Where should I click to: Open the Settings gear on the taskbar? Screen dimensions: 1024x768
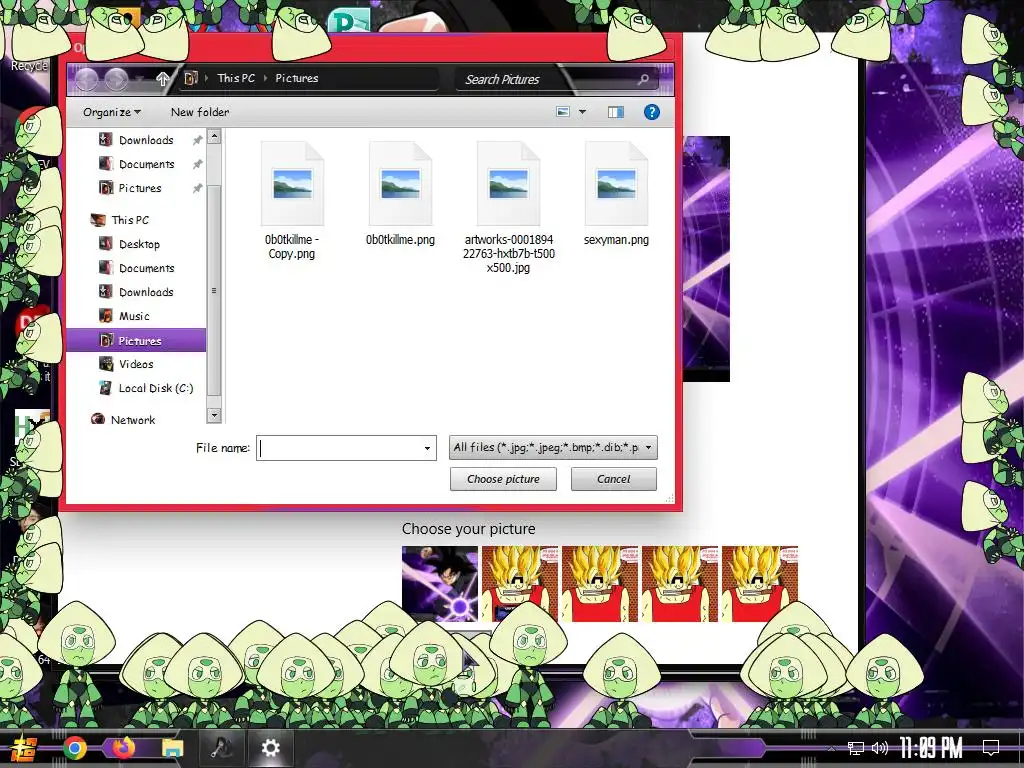270,748
